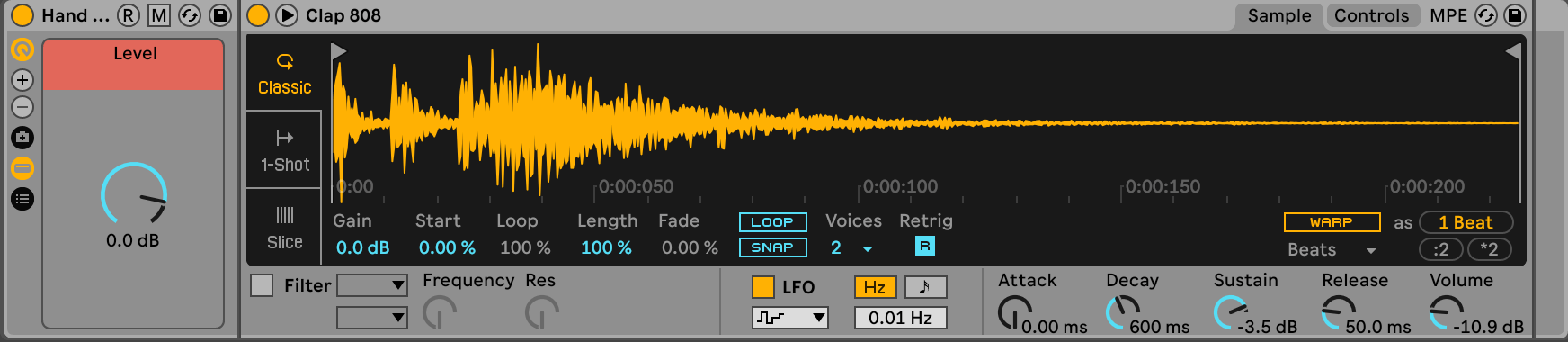The width and height of the screenshot is (1568, 342).
Task: Click the Hand rack Macro map mode M button
Action: 159,15
